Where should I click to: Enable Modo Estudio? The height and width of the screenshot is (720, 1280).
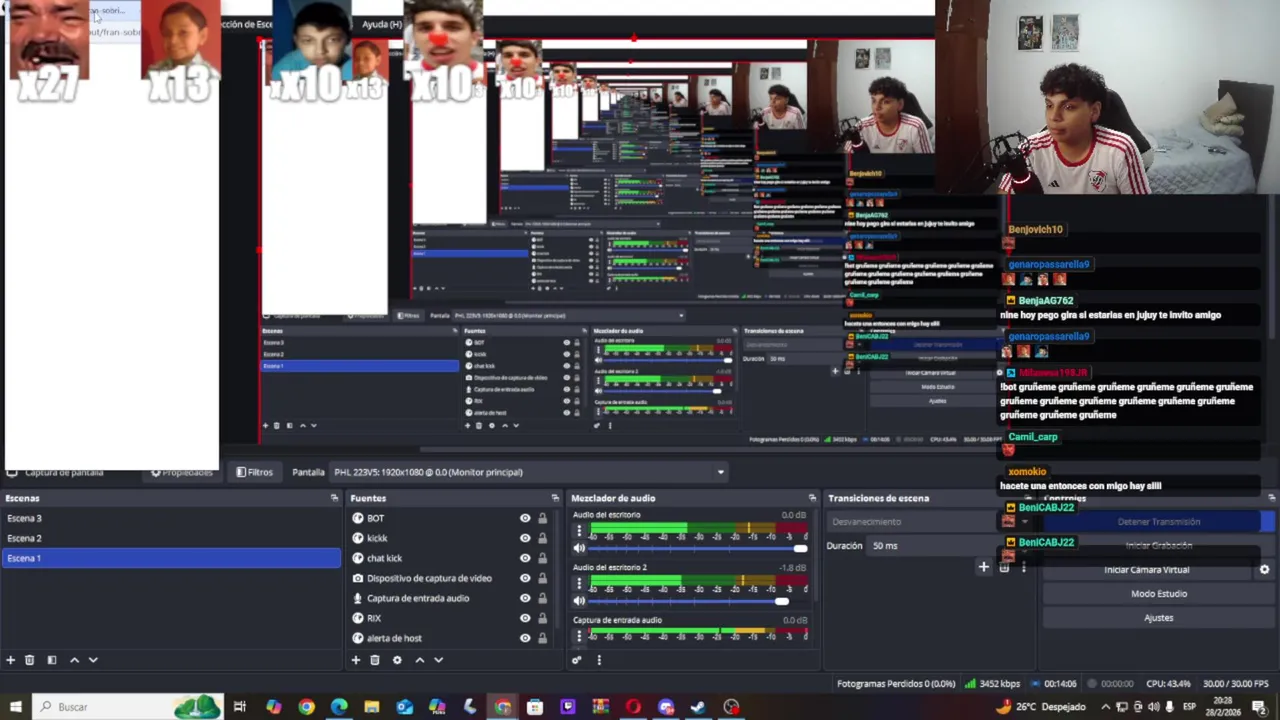click(1159, 594)
